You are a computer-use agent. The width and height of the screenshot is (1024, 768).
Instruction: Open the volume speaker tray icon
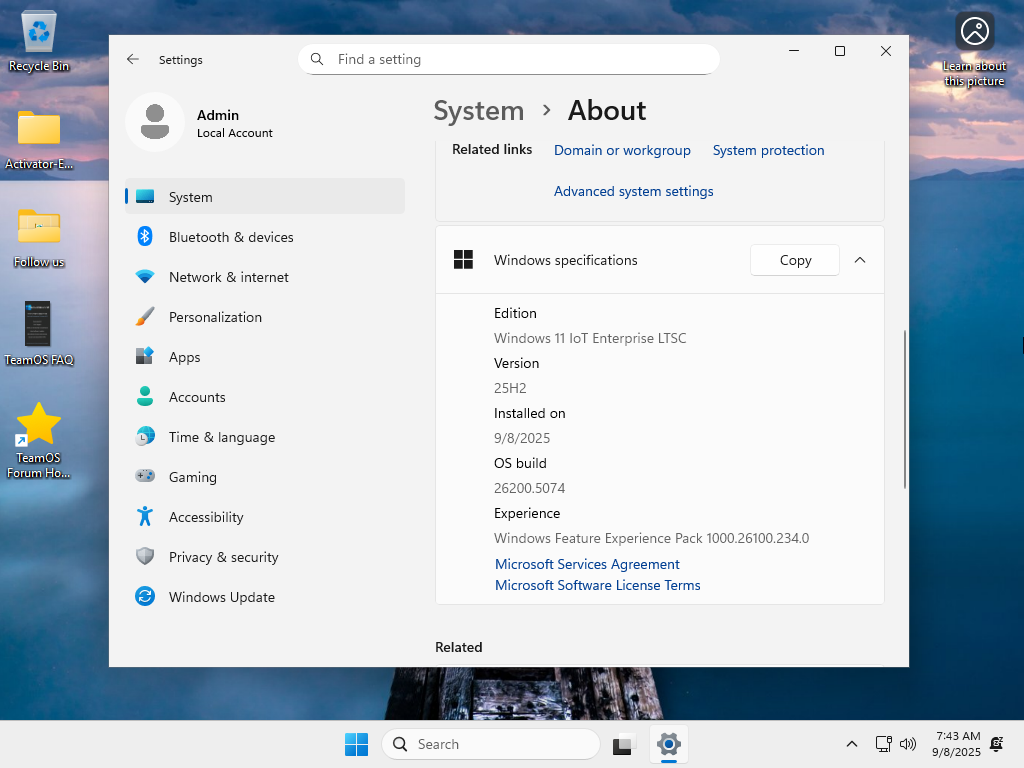click(x=908, y=744)
